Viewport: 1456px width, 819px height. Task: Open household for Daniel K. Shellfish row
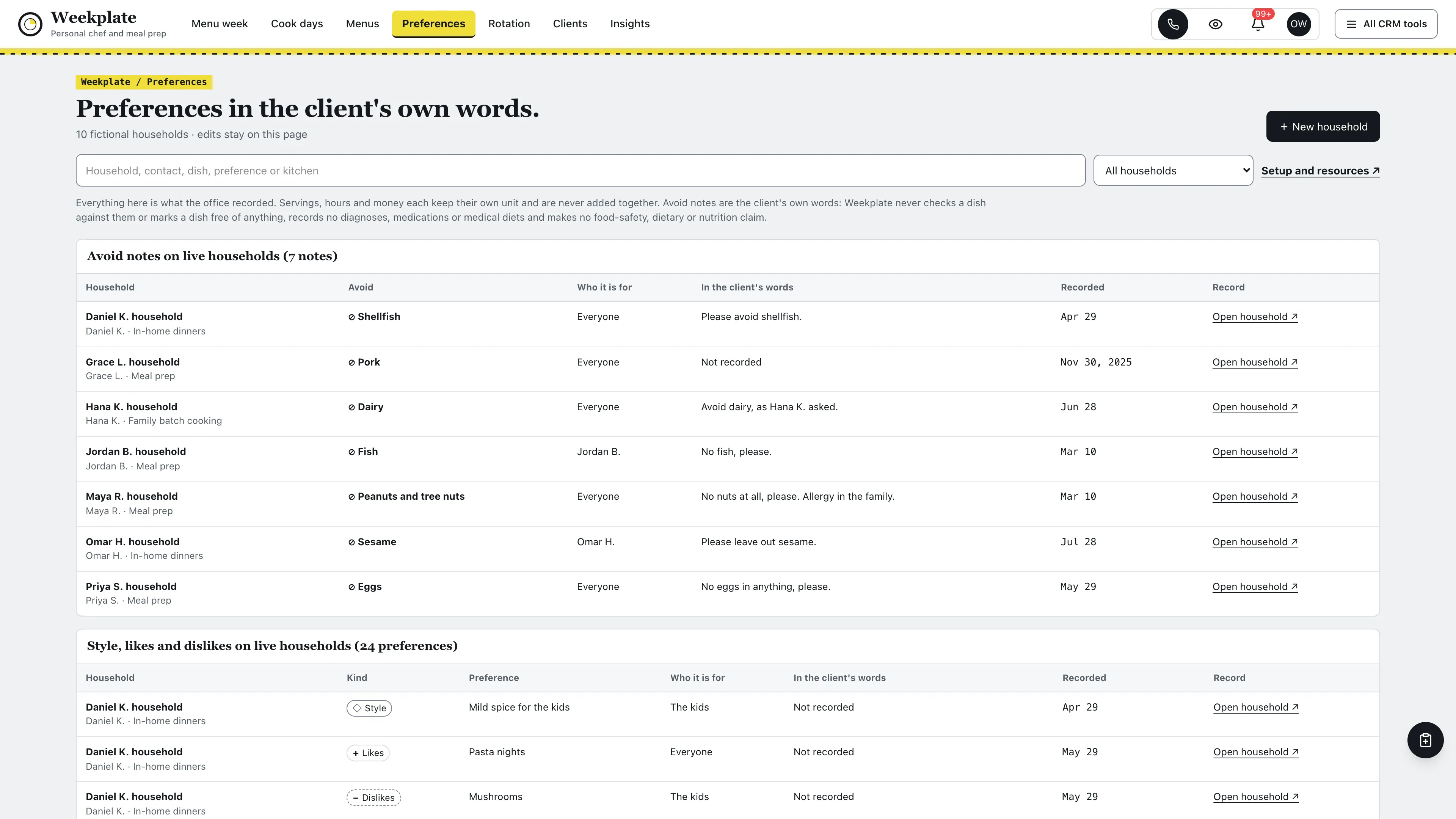point(1254,317)
